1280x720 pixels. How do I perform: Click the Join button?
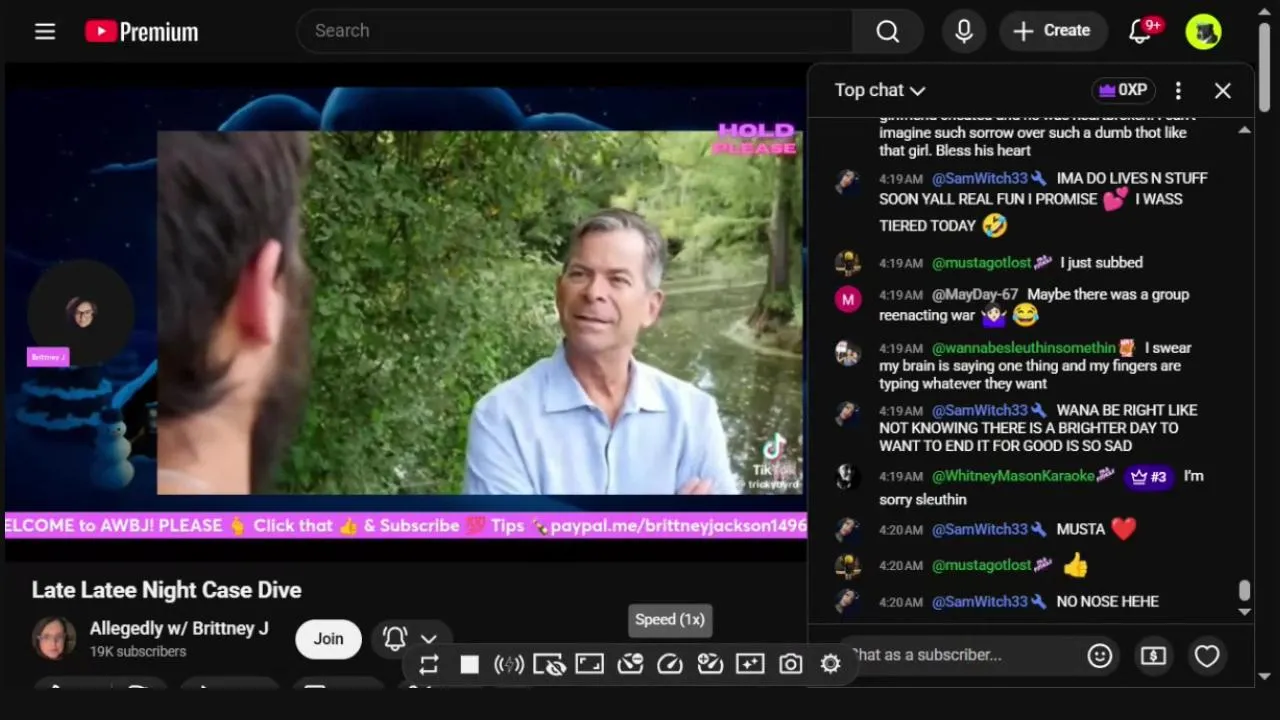click(328, 639)
